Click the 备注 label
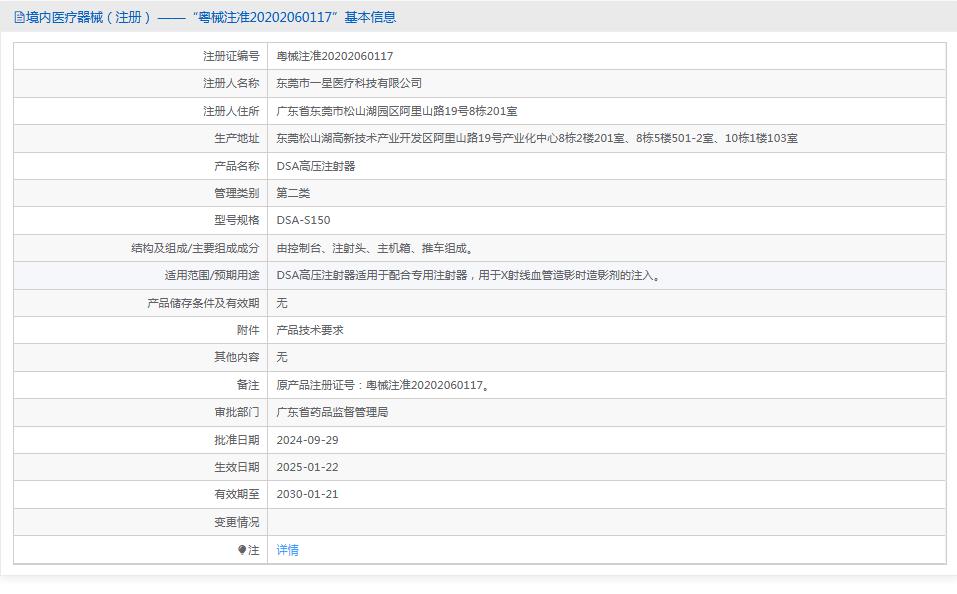Screen dimensions: 957x594 point(248,385)
